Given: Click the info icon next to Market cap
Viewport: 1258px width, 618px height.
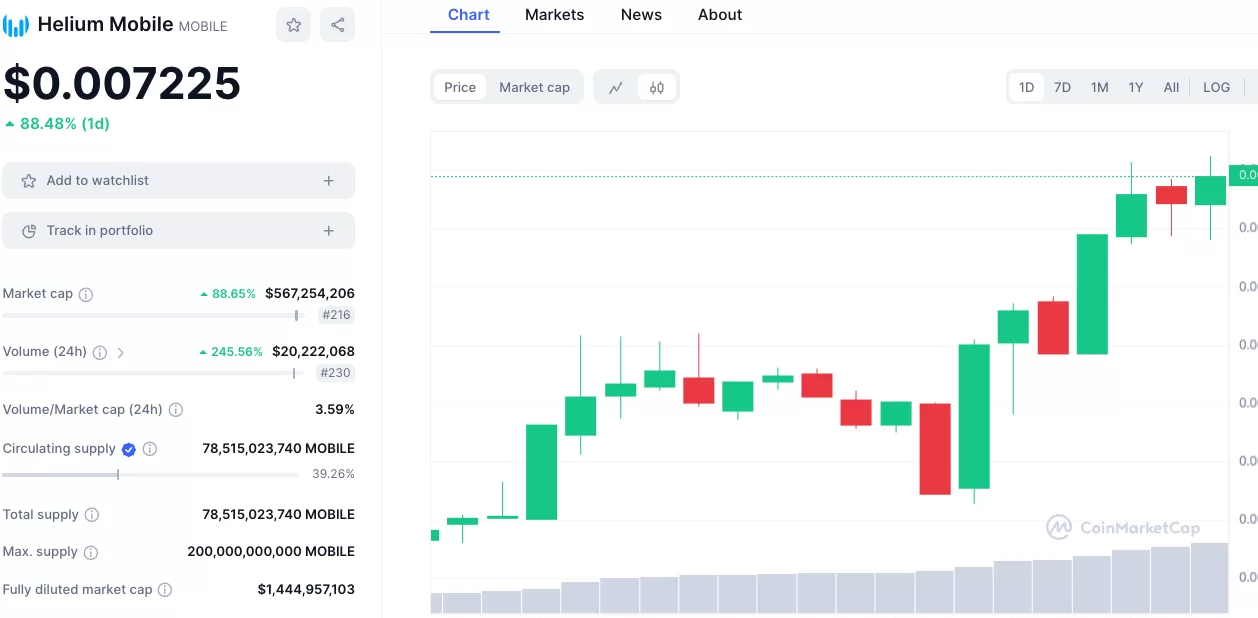Looking at the screenshot, I should tap(86, 294).
